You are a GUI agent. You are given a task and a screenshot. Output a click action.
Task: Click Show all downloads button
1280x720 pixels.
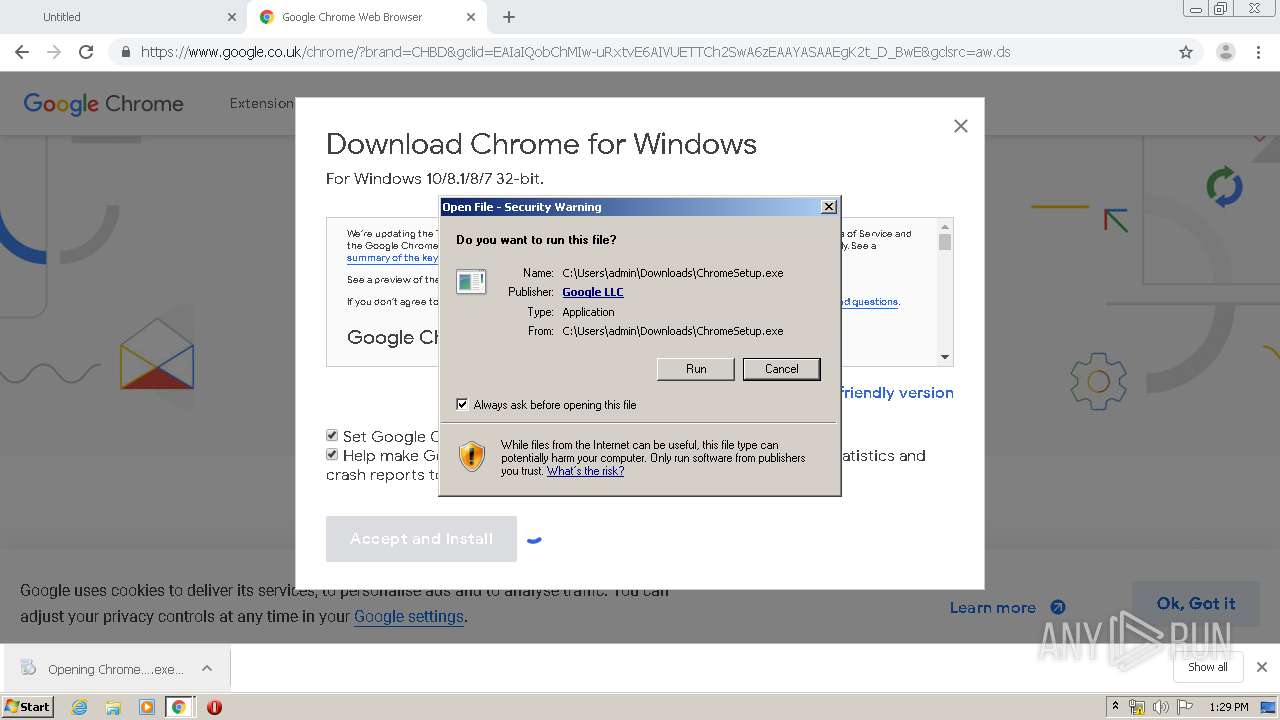pos(1207,667)
